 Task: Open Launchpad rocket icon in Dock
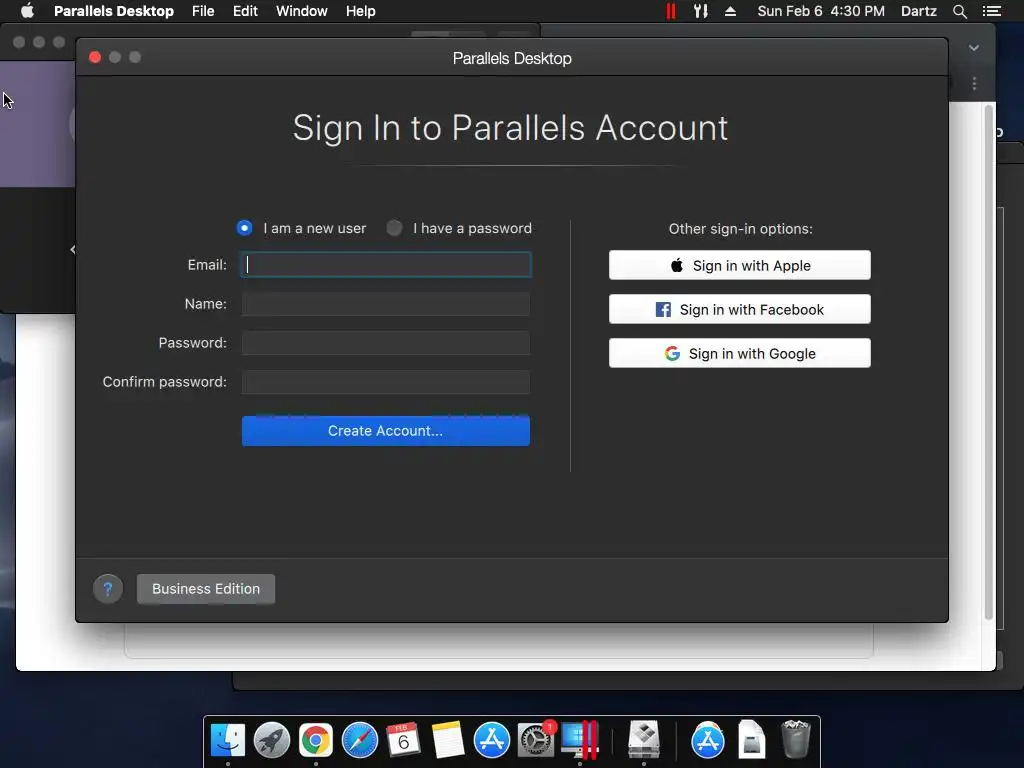[x=272, y=741]
